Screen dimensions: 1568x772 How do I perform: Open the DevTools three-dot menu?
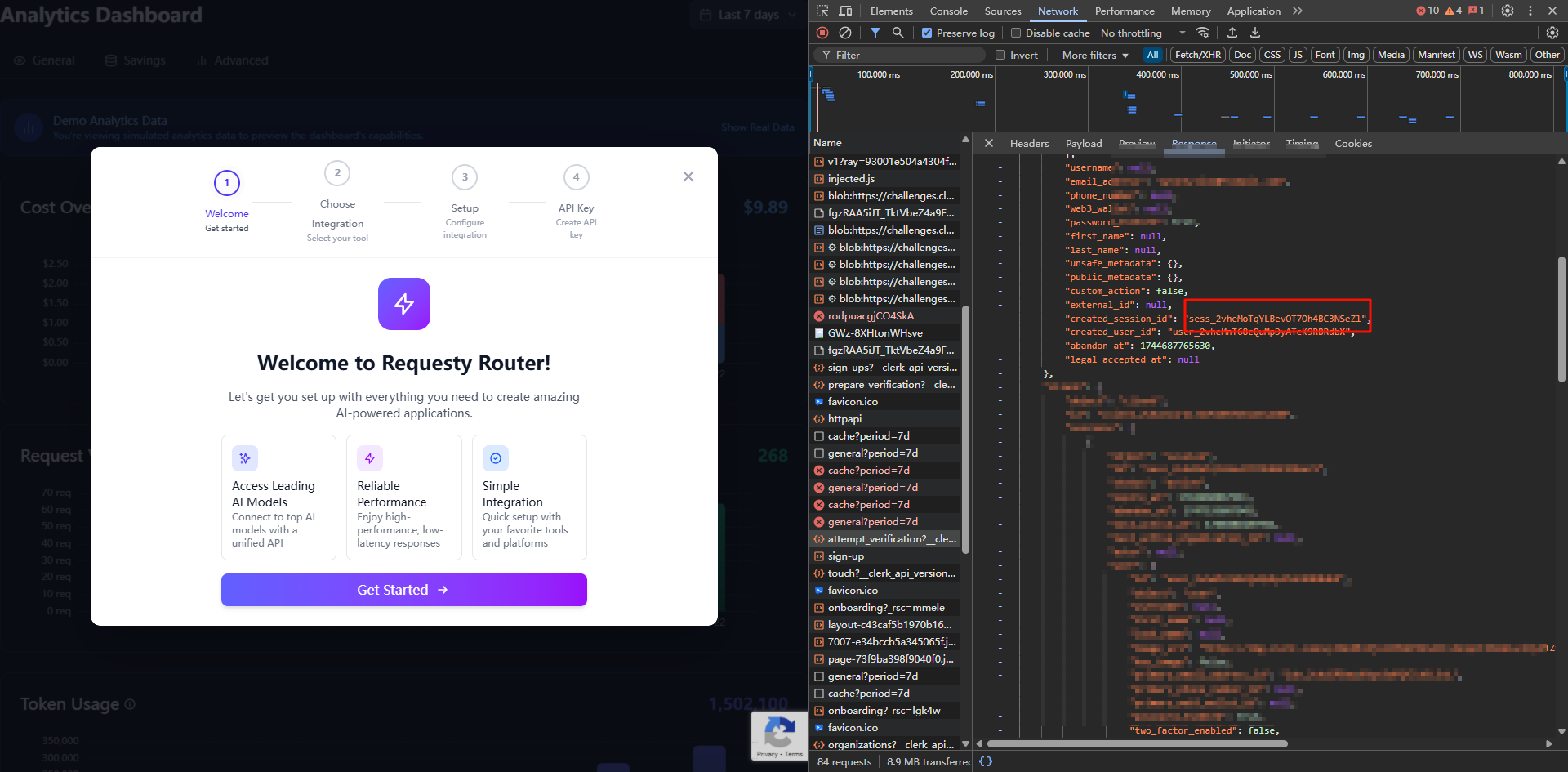click(1530, 11)
